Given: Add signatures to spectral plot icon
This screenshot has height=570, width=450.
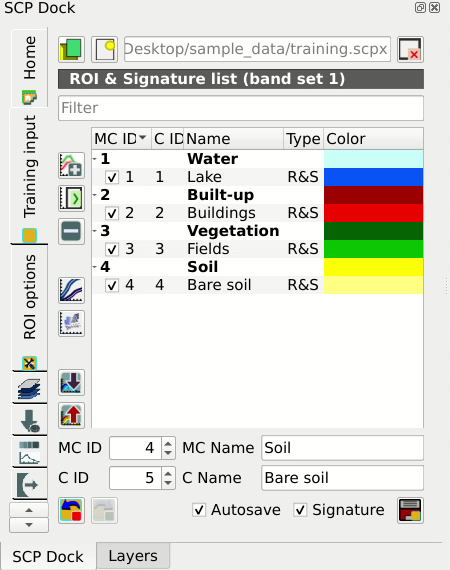Looking at the screenshot, I should click(x=71, y=290).
